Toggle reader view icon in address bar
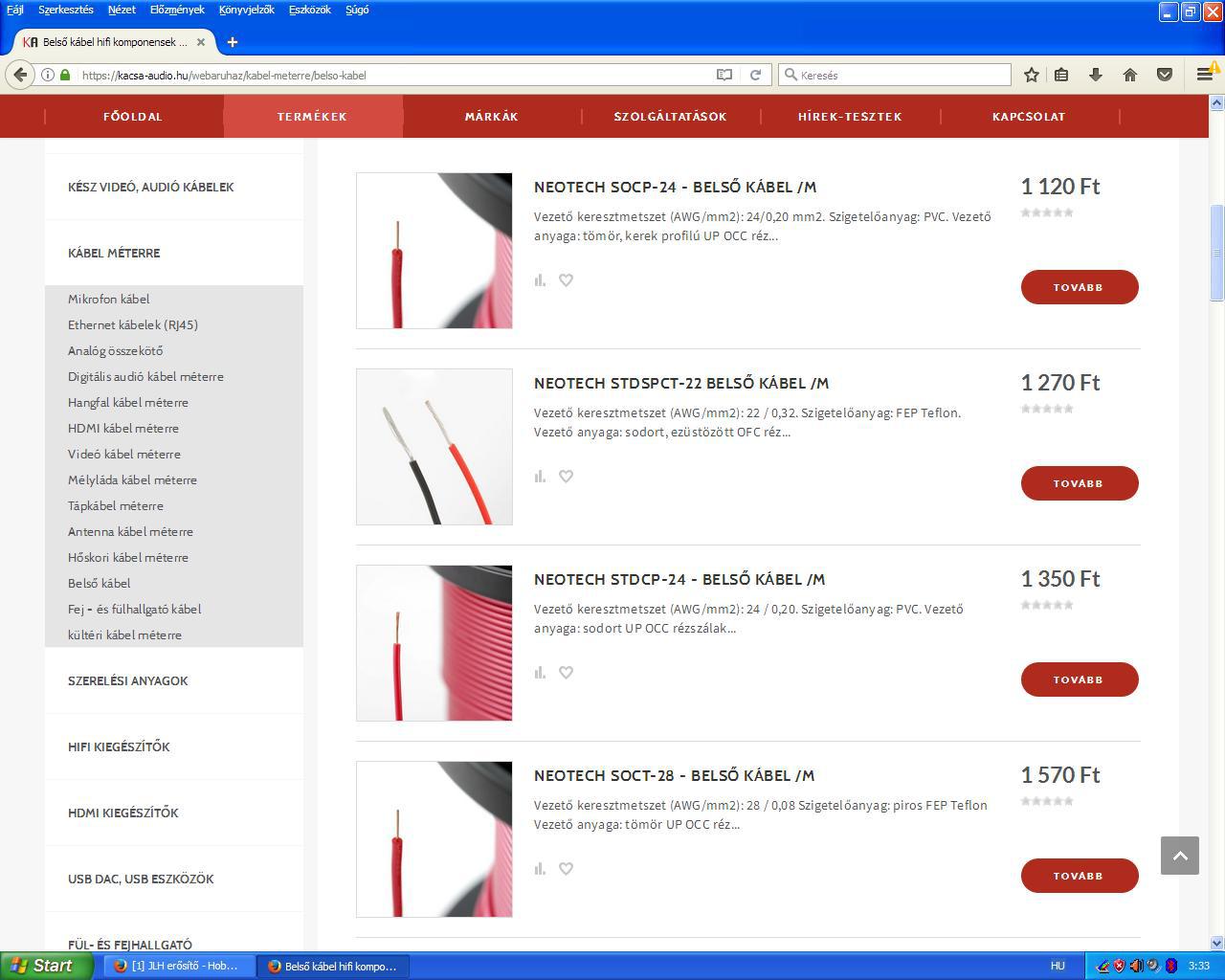The image size is (1225, 980). (724, 75)
